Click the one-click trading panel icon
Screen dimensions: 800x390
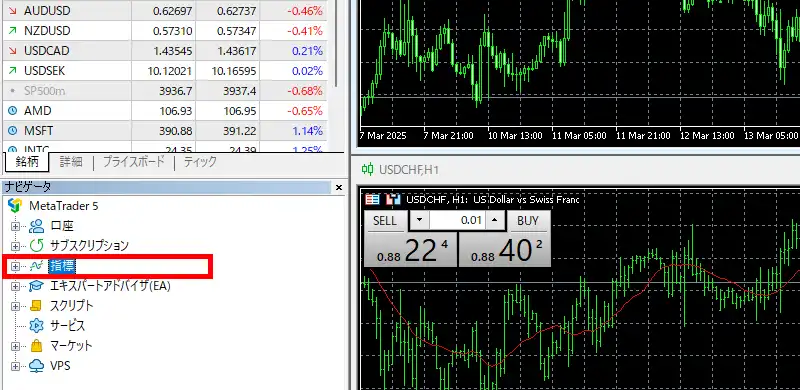(393, 200)
